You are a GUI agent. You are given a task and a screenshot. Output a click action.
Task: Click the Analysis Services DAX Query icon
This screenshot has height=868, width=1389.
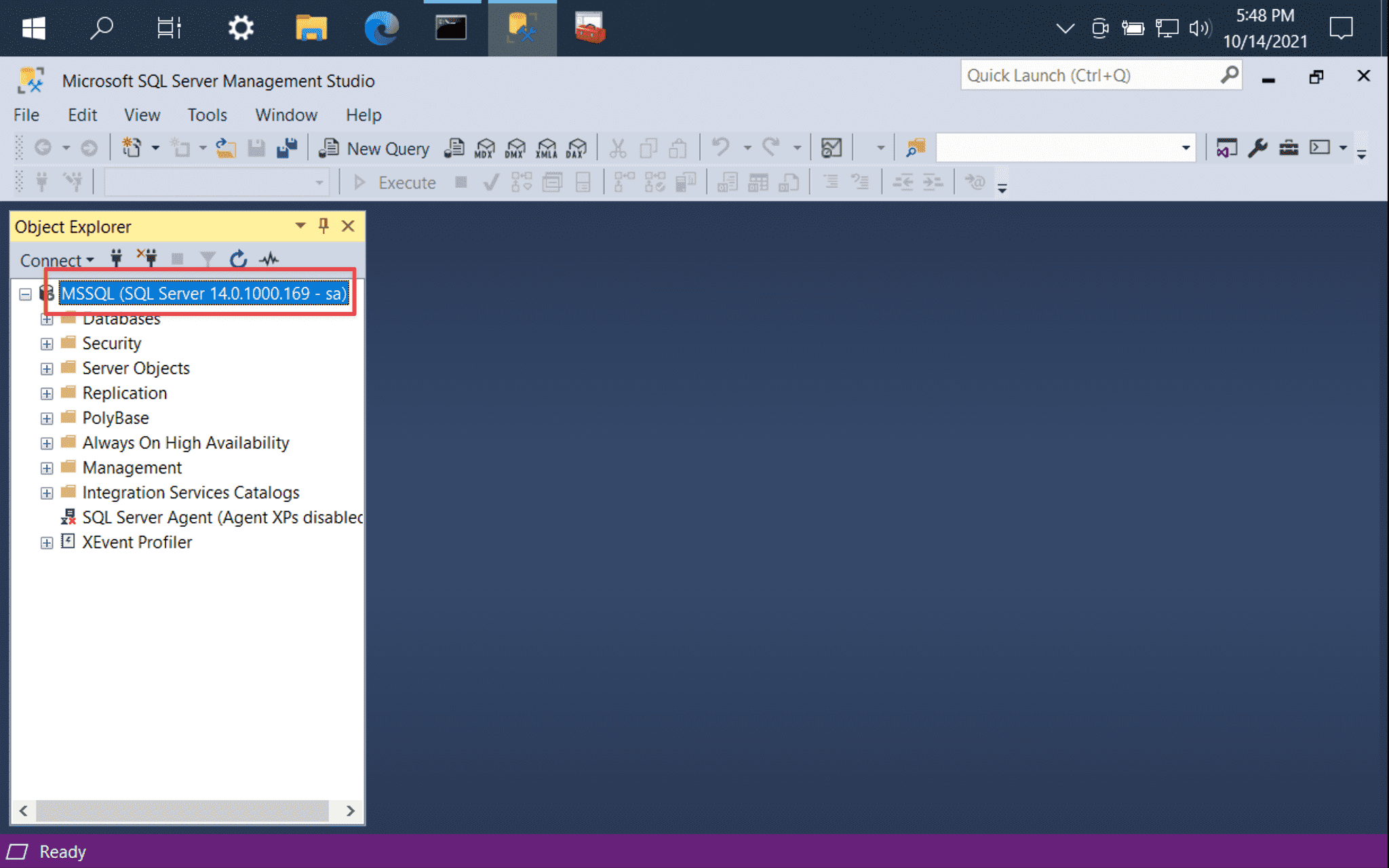click(576, 148)
